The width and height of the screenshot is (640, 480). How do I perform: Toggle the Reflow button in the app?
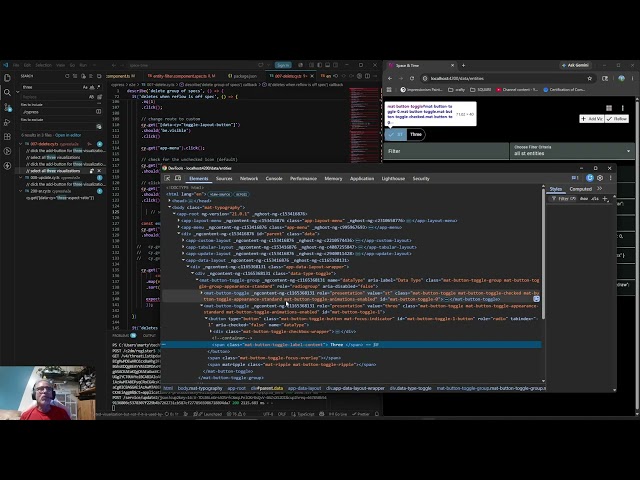617,119
